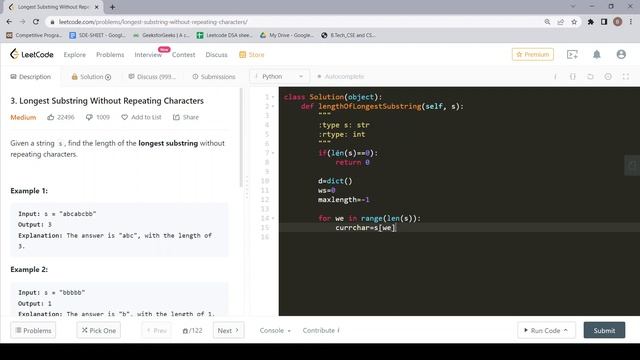640x360 pixels.
Task: Open B.Tech_CSE bookmark
Action: (x=348, y=36)
